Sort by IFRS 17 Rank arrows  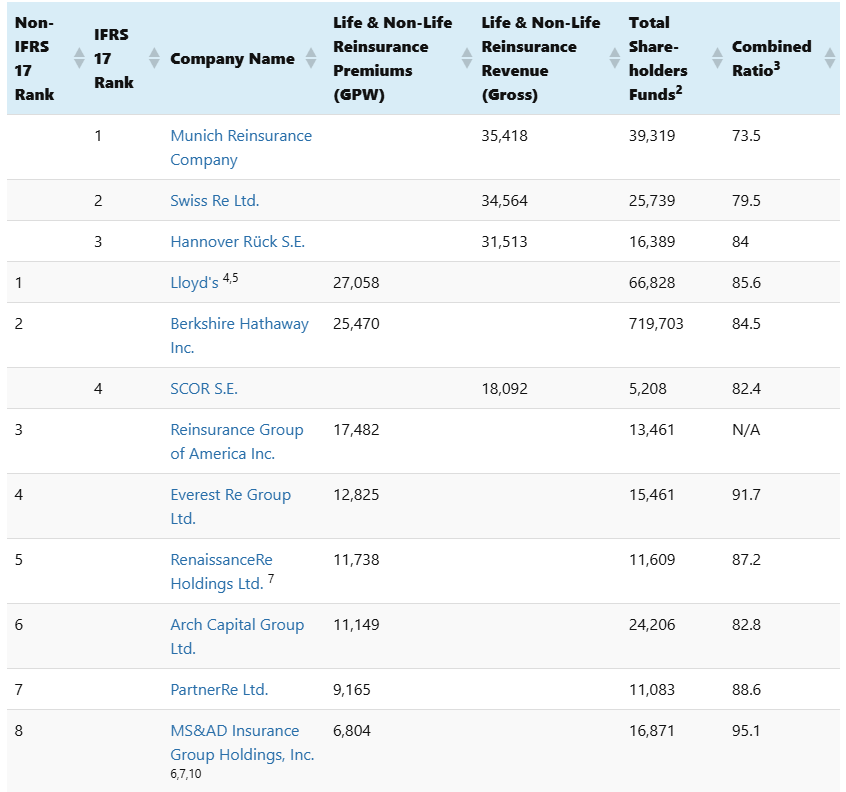pyautogui.click(x=154, y=58)
